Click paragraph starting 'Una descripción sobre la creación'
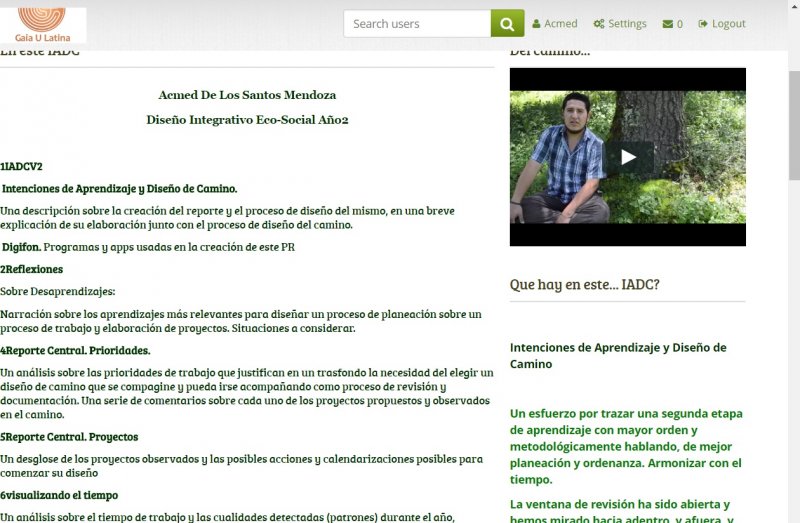 click(228, 218)
